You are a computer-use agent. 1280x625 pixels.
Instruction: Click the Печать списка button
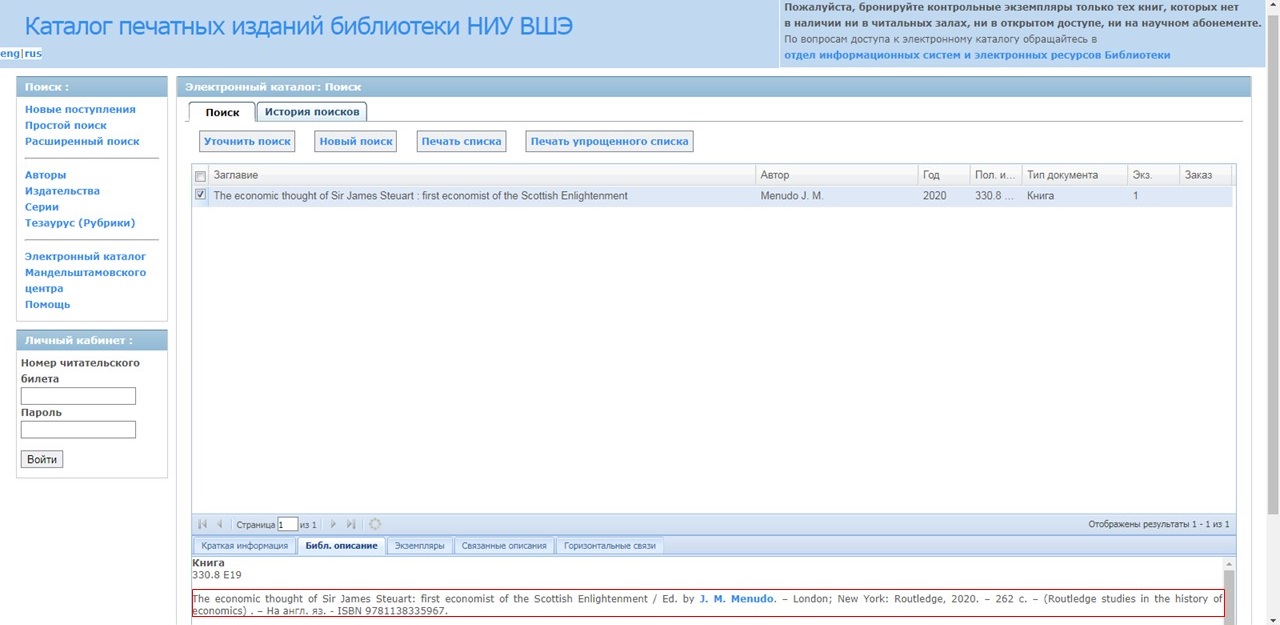tap(461, 141)
